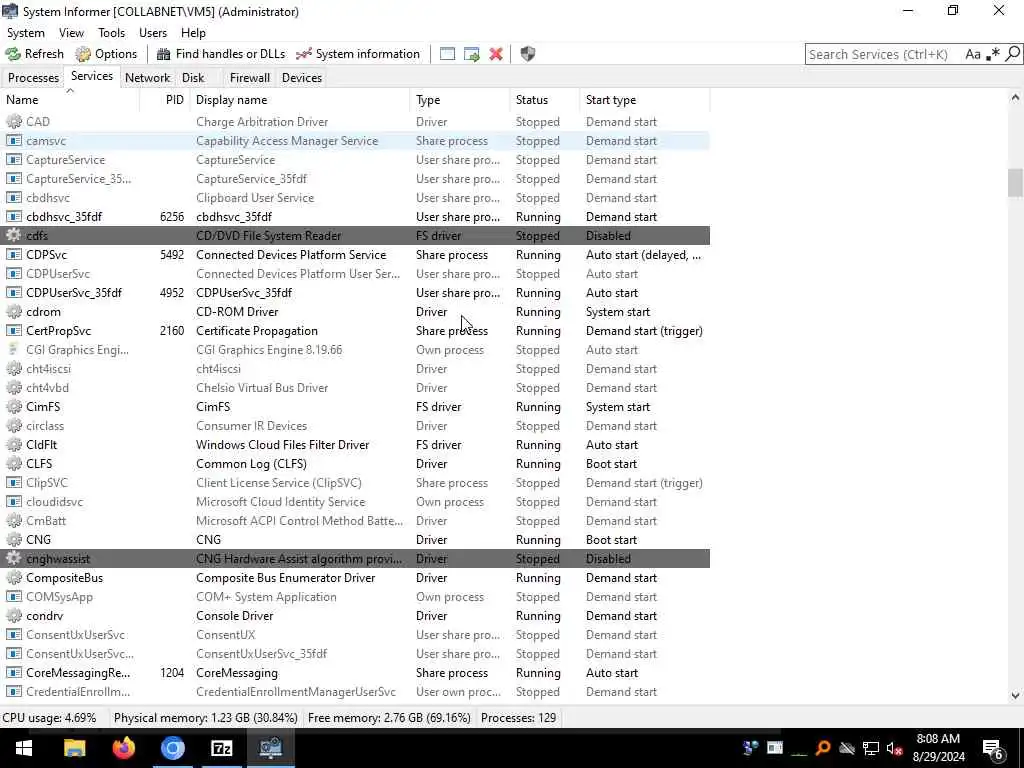Viewport: 1024px width, 768px height.
Task: Click the find window toolbar icon
Action: click(x=447, y=54)
